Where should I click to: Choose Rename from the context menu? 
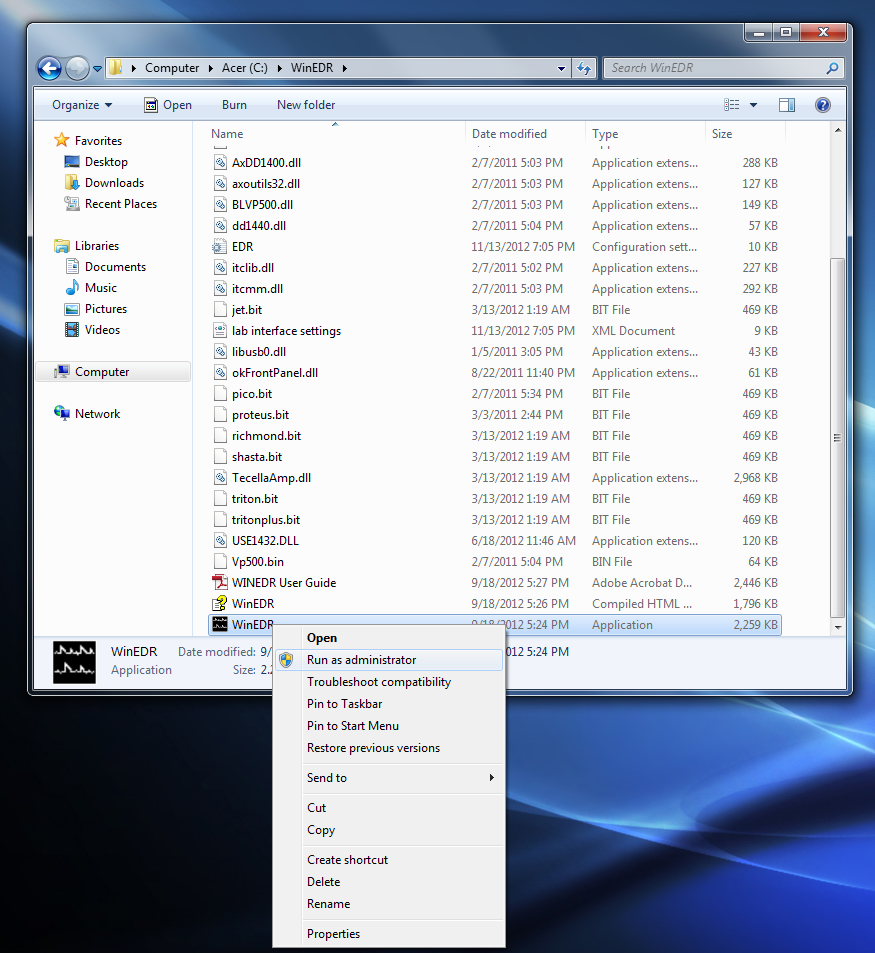coord(389,904)
